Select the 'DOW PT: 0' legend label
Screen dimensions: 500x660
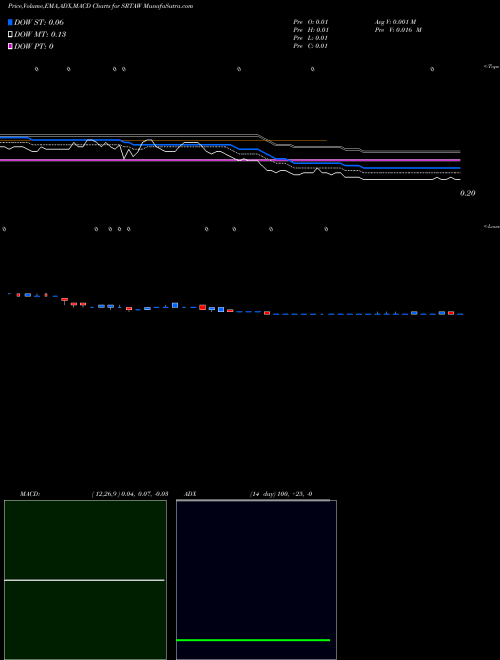point(34,46)
